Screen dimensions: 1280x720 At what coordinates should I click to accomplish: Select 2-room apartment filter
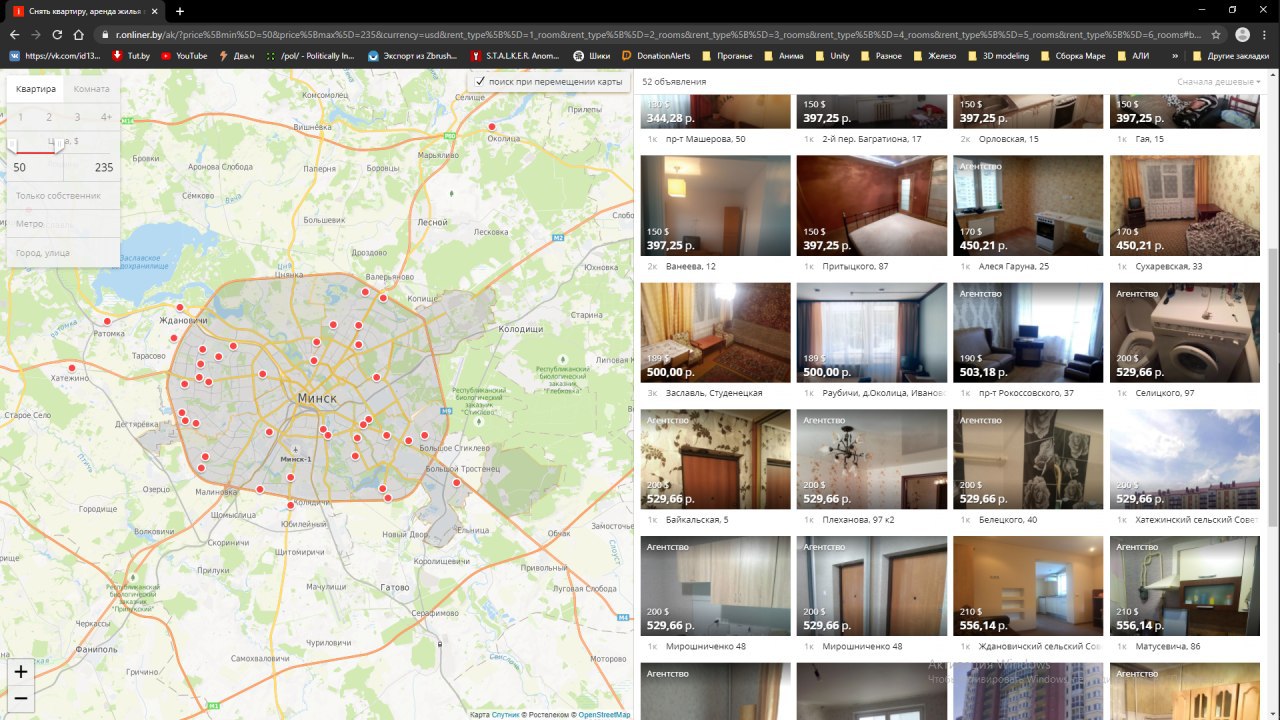[x=48, y=117]
